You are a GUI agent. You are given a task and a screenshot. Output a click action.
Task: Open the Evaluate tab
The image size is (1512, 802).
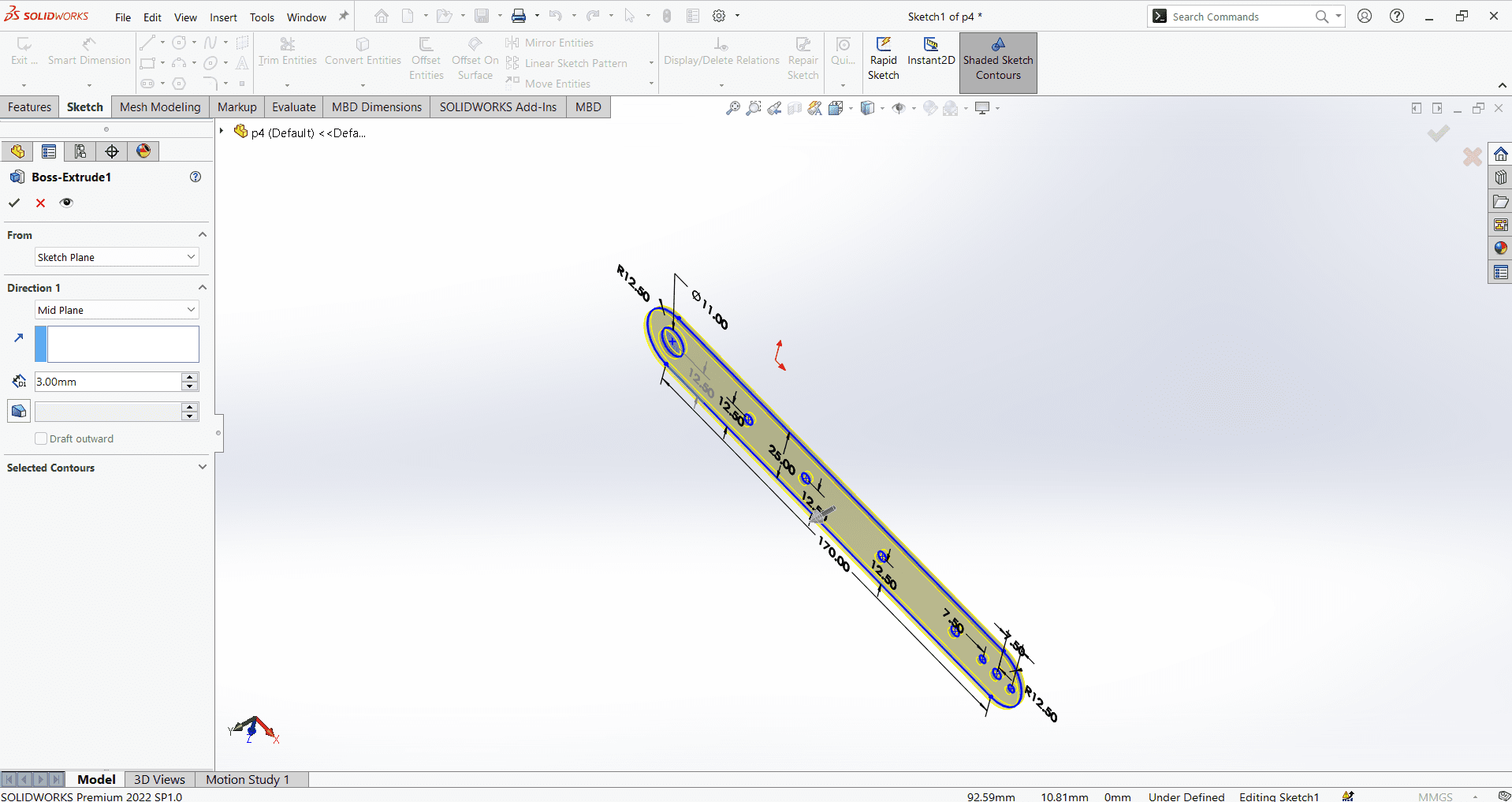tap(294, 107)
